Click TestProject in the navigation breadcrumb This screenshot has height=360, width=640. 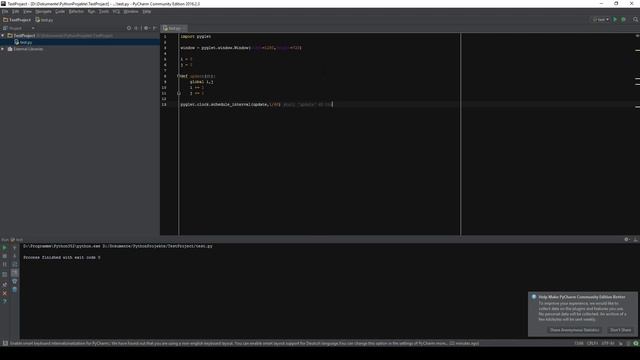[x=17, y=20]
